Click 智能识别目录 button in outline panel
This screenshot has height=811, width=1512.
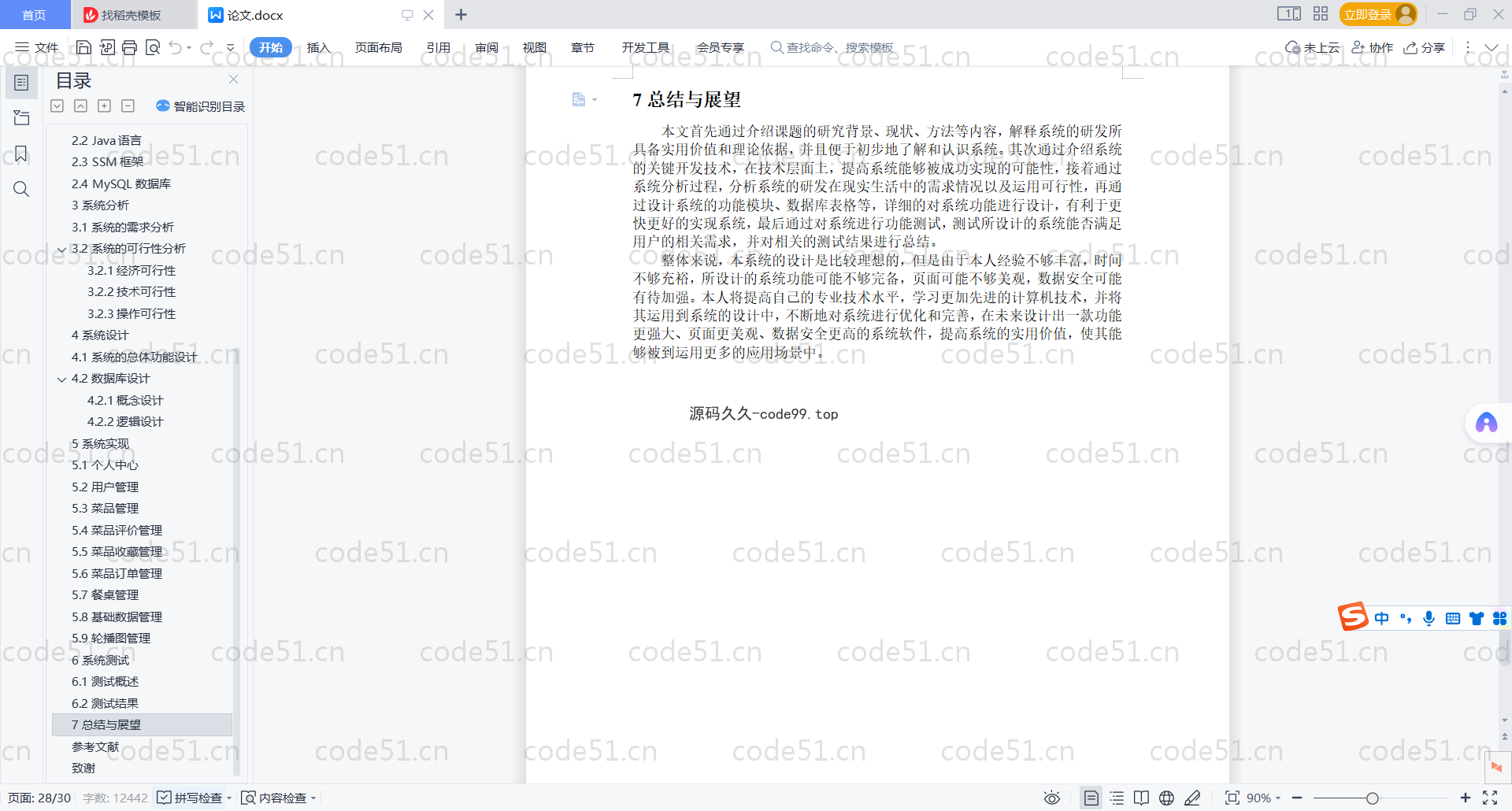[201, 106]
